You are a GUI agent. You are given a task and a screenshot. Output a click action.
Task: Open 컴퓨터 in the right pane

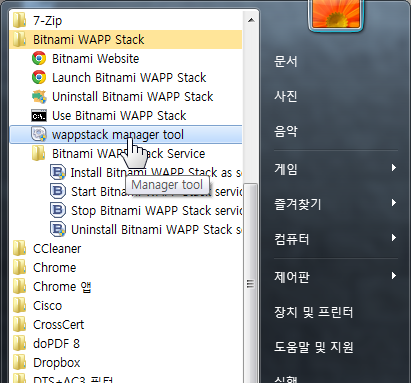point(292,239)
